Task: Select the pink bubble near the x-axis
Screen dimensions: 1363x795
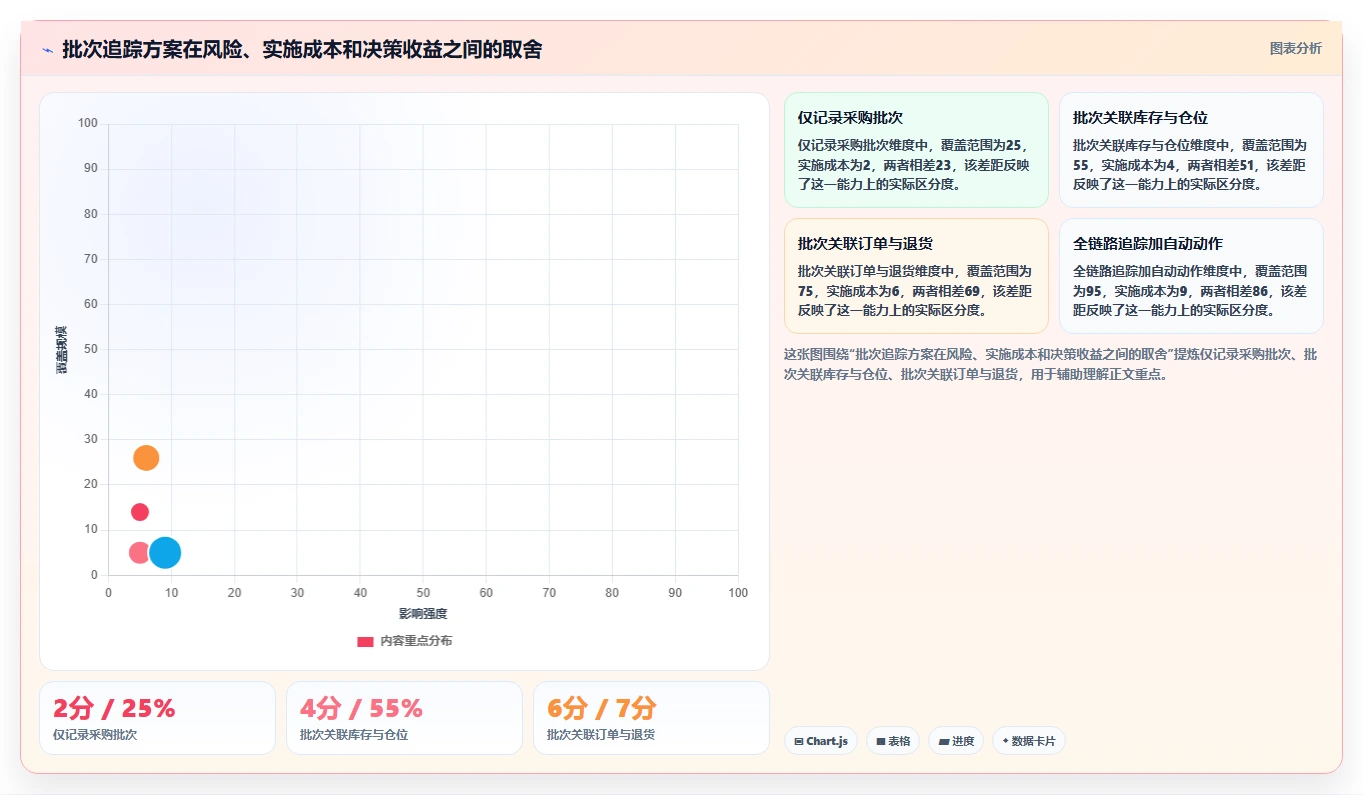Action: (138, 552)
